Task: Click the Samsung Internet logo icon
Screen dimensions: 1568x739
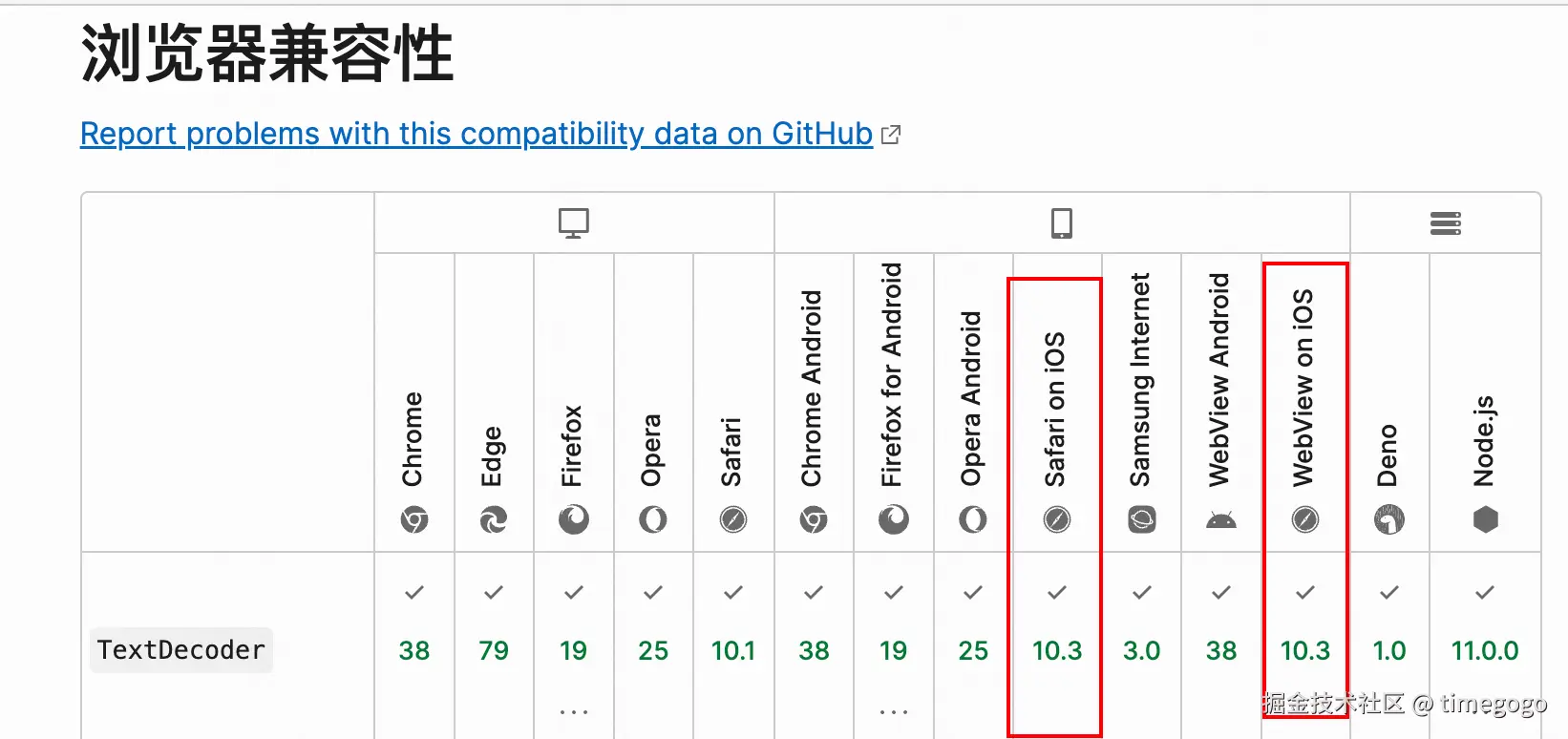Action: pyautogui.click(x=1142, y=520)
